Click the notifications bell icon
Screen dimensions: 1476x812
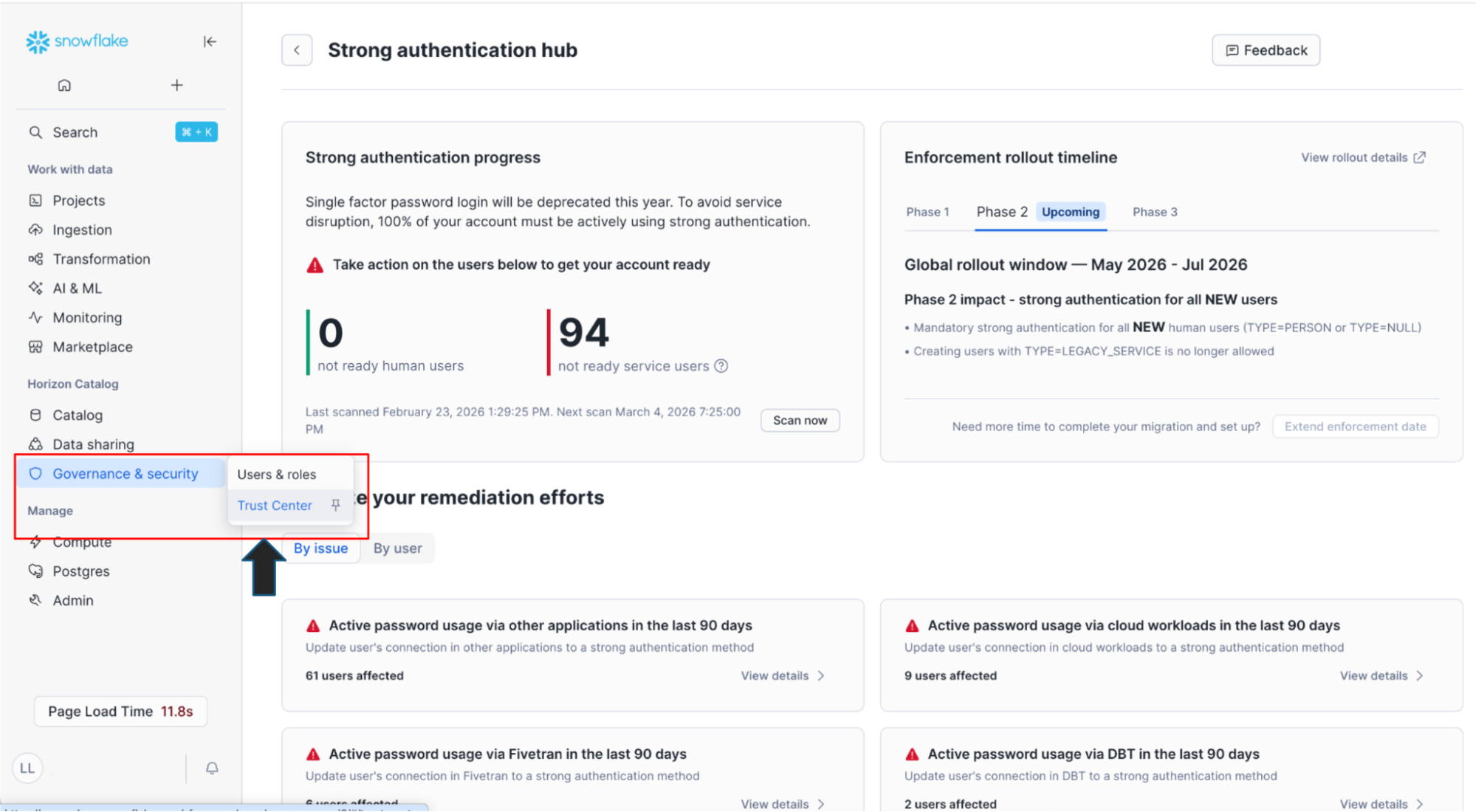(x=212, y=768)
